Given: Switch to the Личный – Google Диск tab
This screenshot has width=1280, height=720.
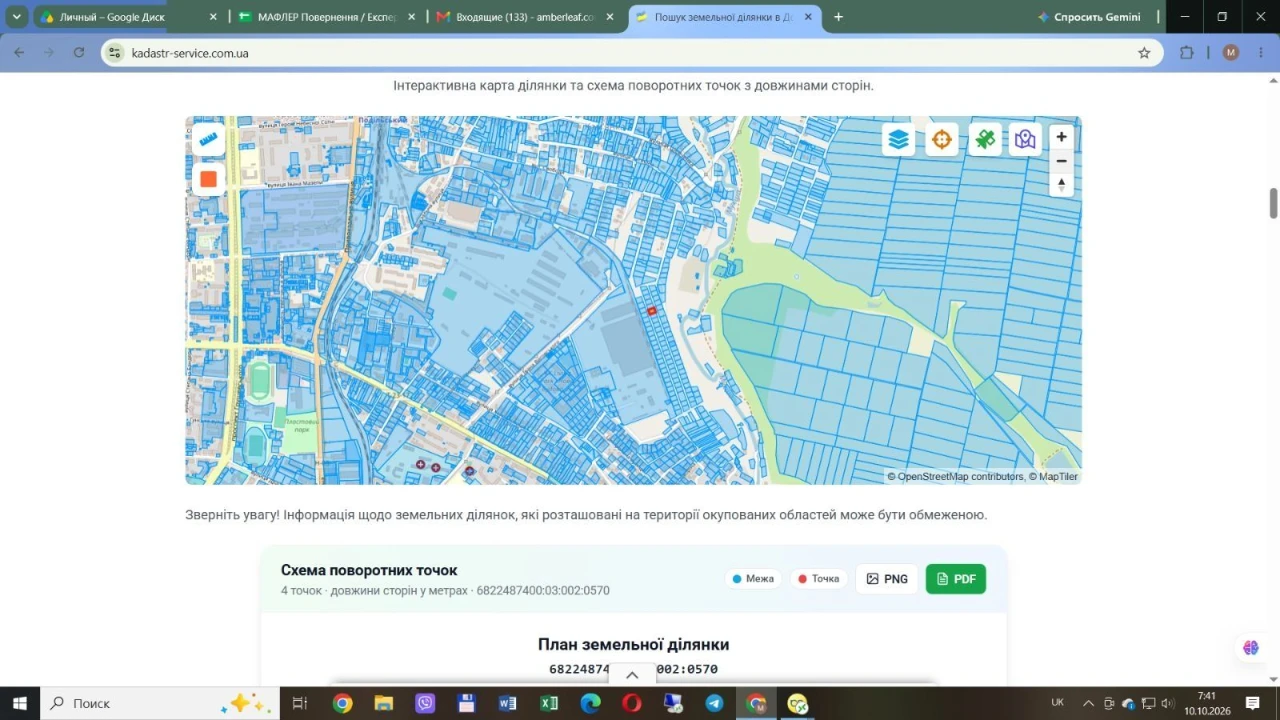Looking at the screenshot, I should coord(129,17).
